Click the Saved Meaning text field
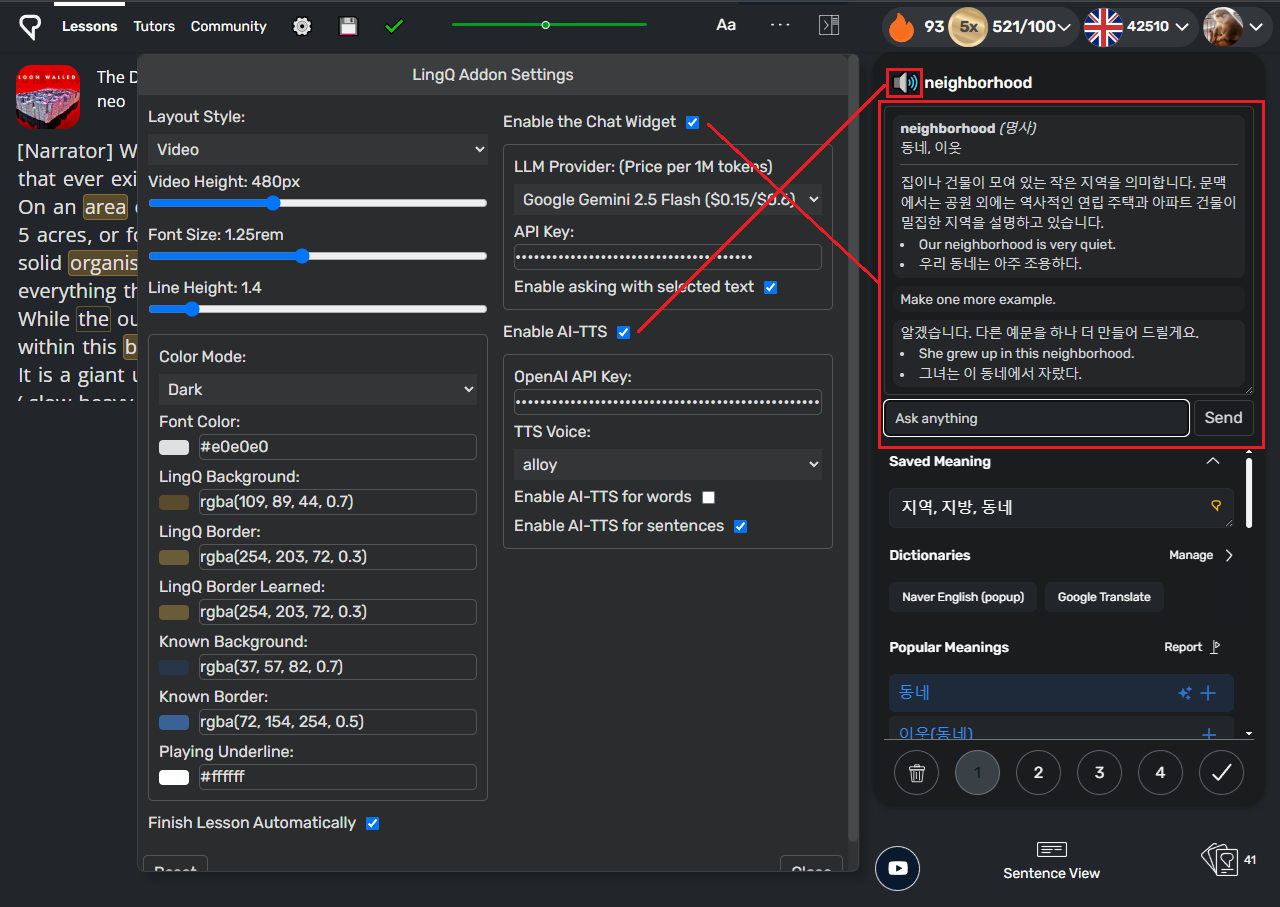Image resolution: width=1280 pixels, height=907 pixels. (x=1061, y=508)
